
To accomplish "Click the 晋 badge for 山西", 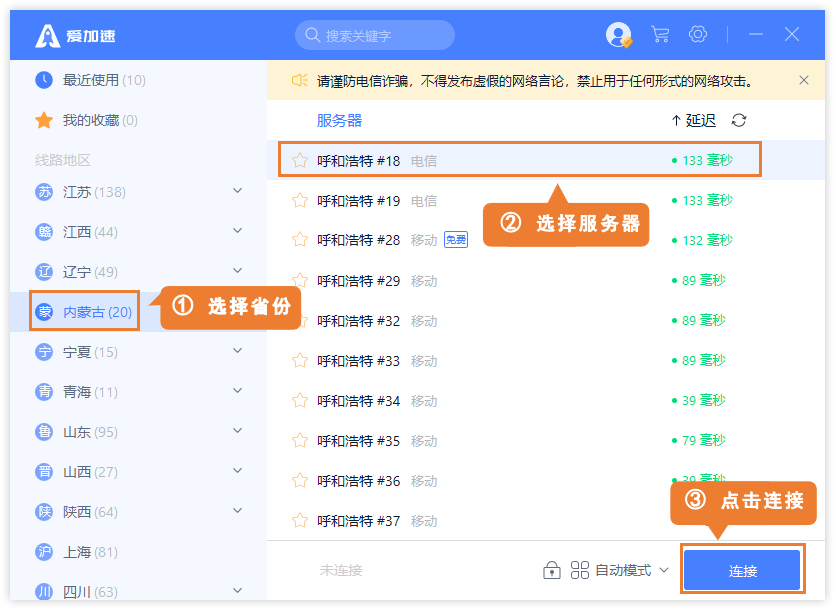I will [44, 471].
